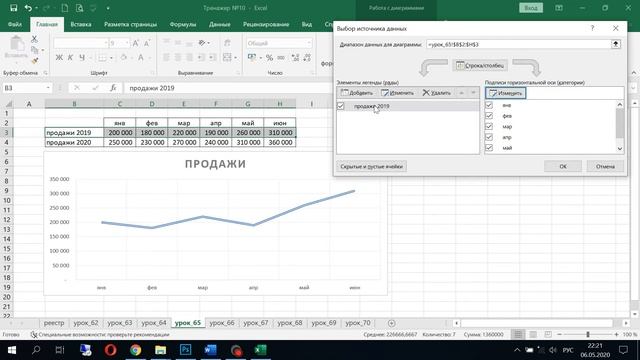Switch to the Вставка ribbon tab
This screenshot has height=360, width=640.
click(x=81, y=24)
